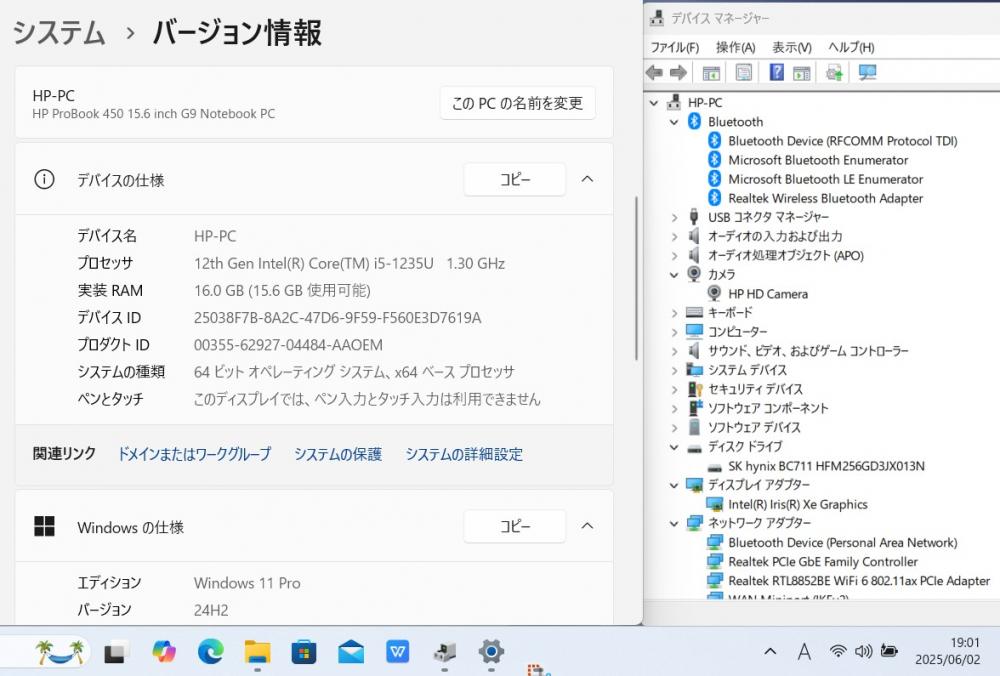Collapse the ネットワーク アダプター category
Viewport: 1000px width, 676px height.
pyautogui.click(x=674, y=524)
